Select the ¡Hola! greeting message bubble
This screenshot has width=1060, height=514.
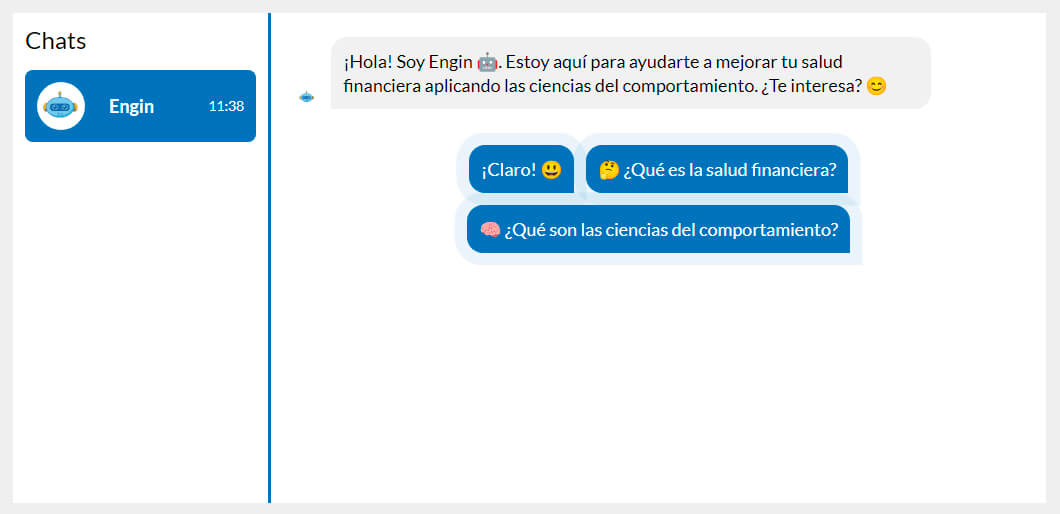pyautogui.click(x=630, y=73)
